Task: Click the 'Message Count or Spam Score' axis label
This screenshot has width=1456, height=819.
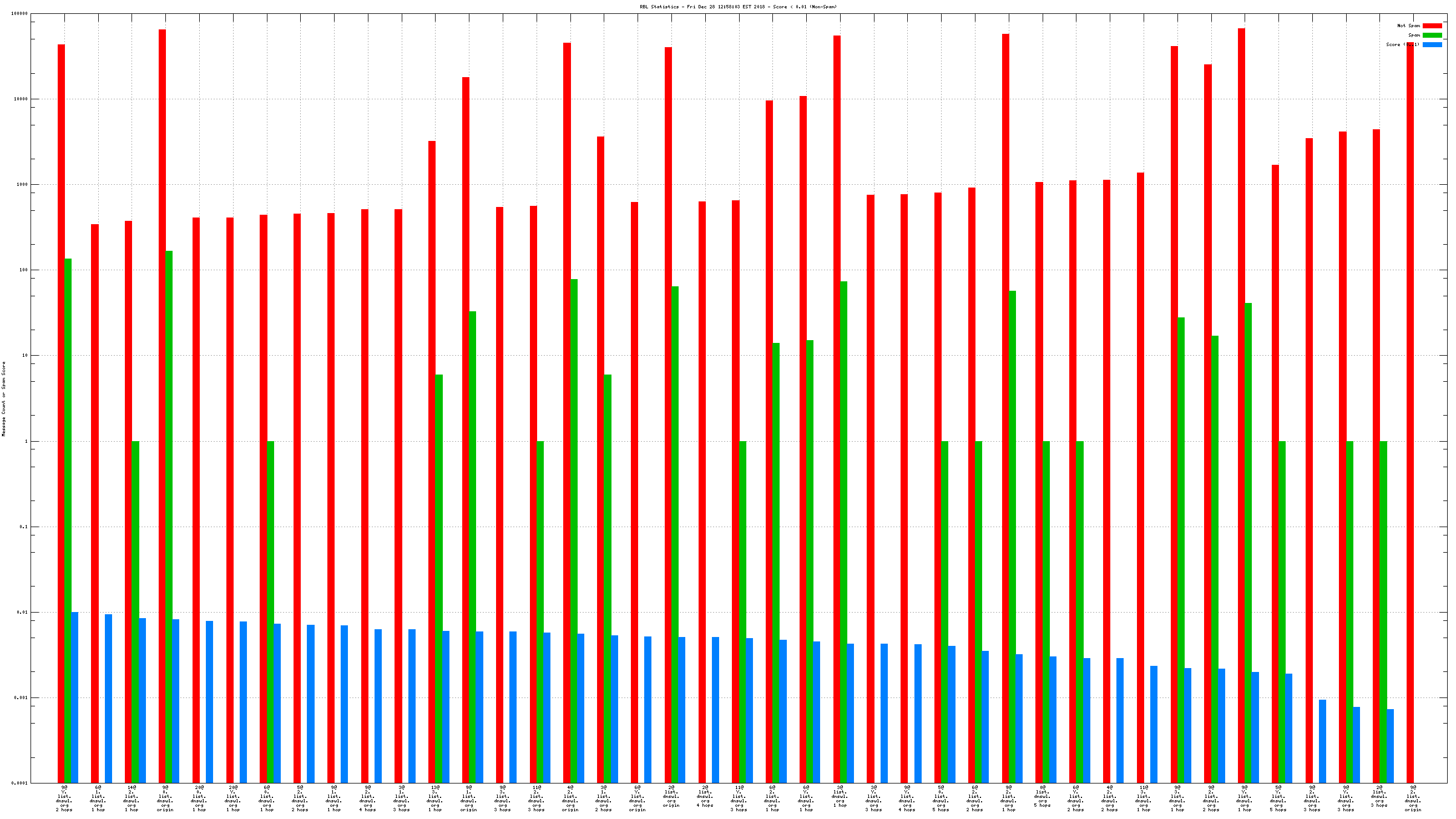Action: [x=3, y=398]
